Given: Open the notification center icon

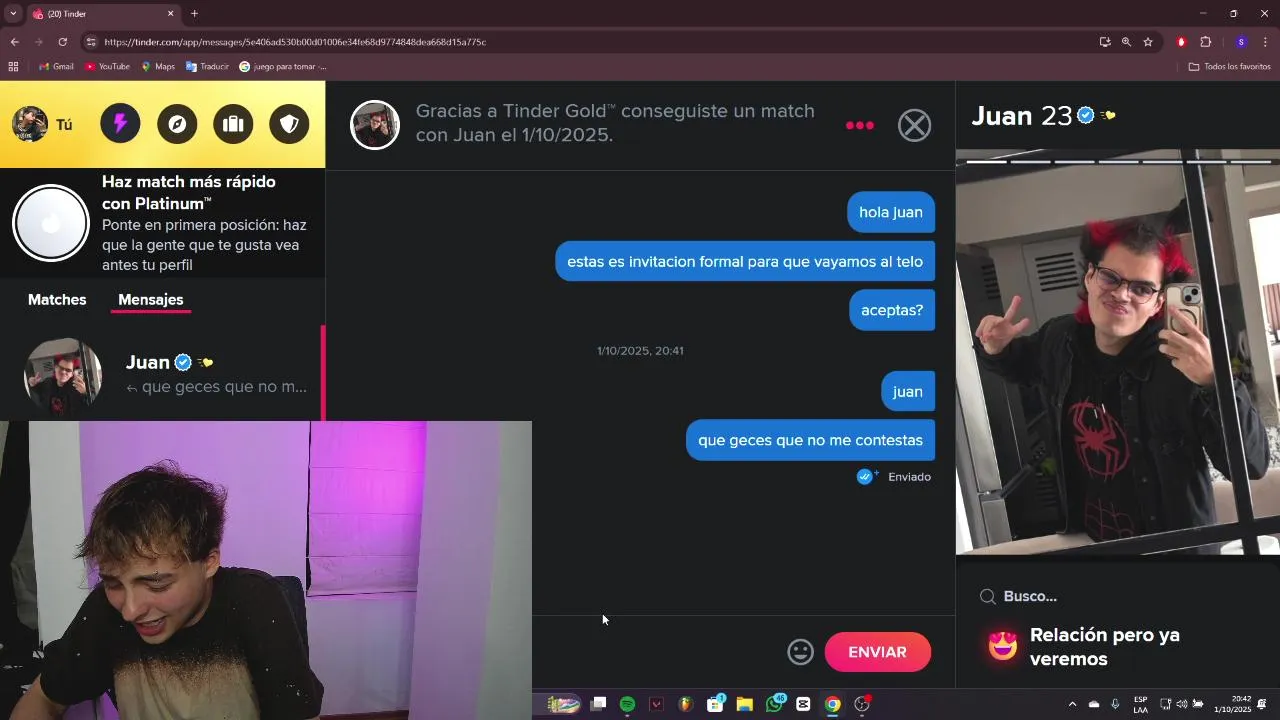Looking at the screenshot, I should tap(1263, 704).
